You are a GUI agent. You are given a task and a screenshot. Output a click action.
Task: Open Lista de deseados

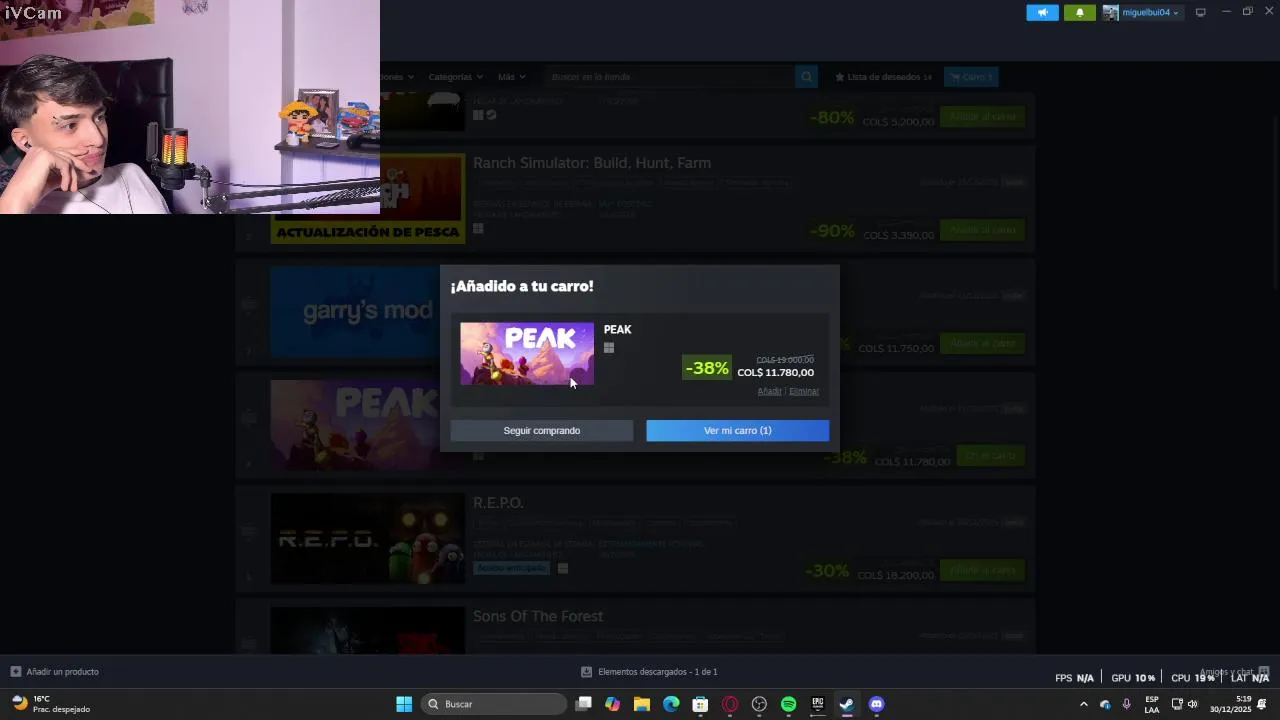tap(884, 77)
